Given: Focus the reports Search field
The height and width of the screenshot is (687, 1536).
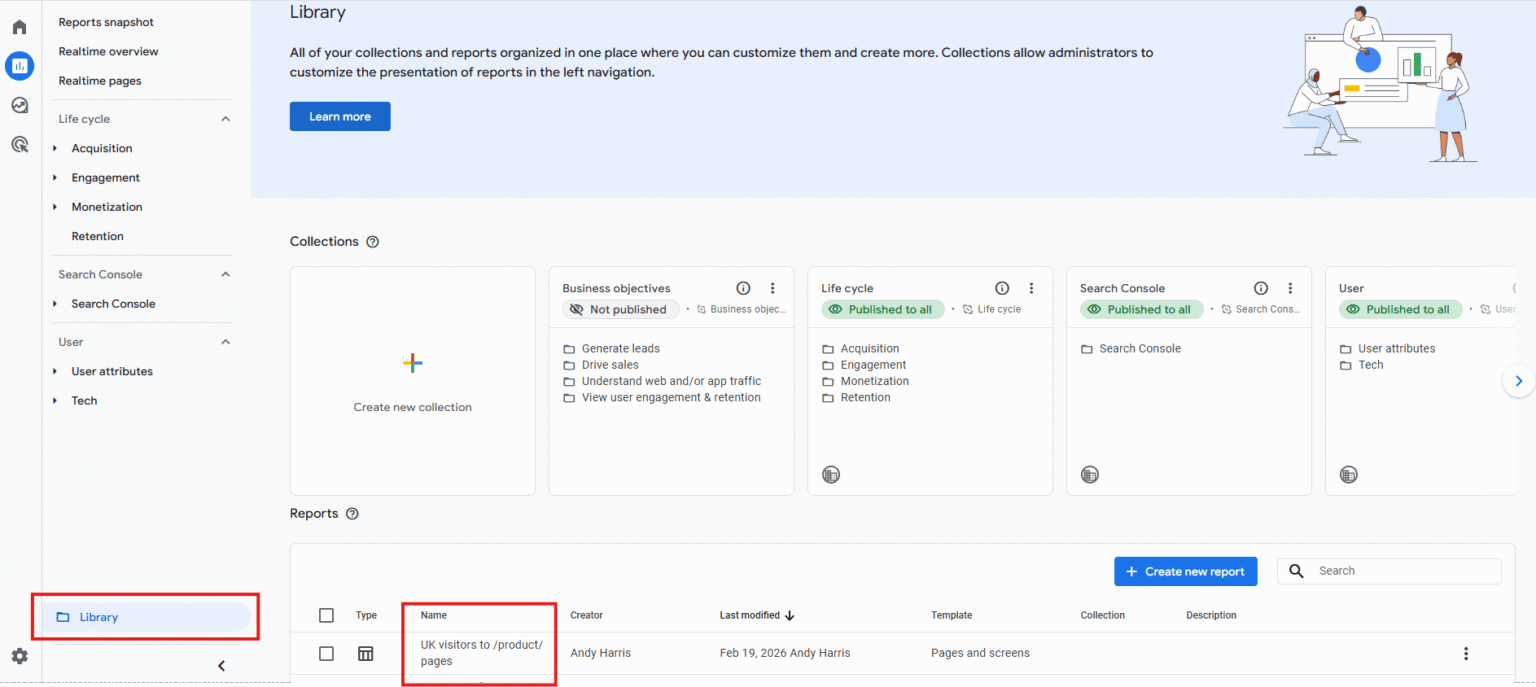Looking at the screenshot, I should (1389, 571).
